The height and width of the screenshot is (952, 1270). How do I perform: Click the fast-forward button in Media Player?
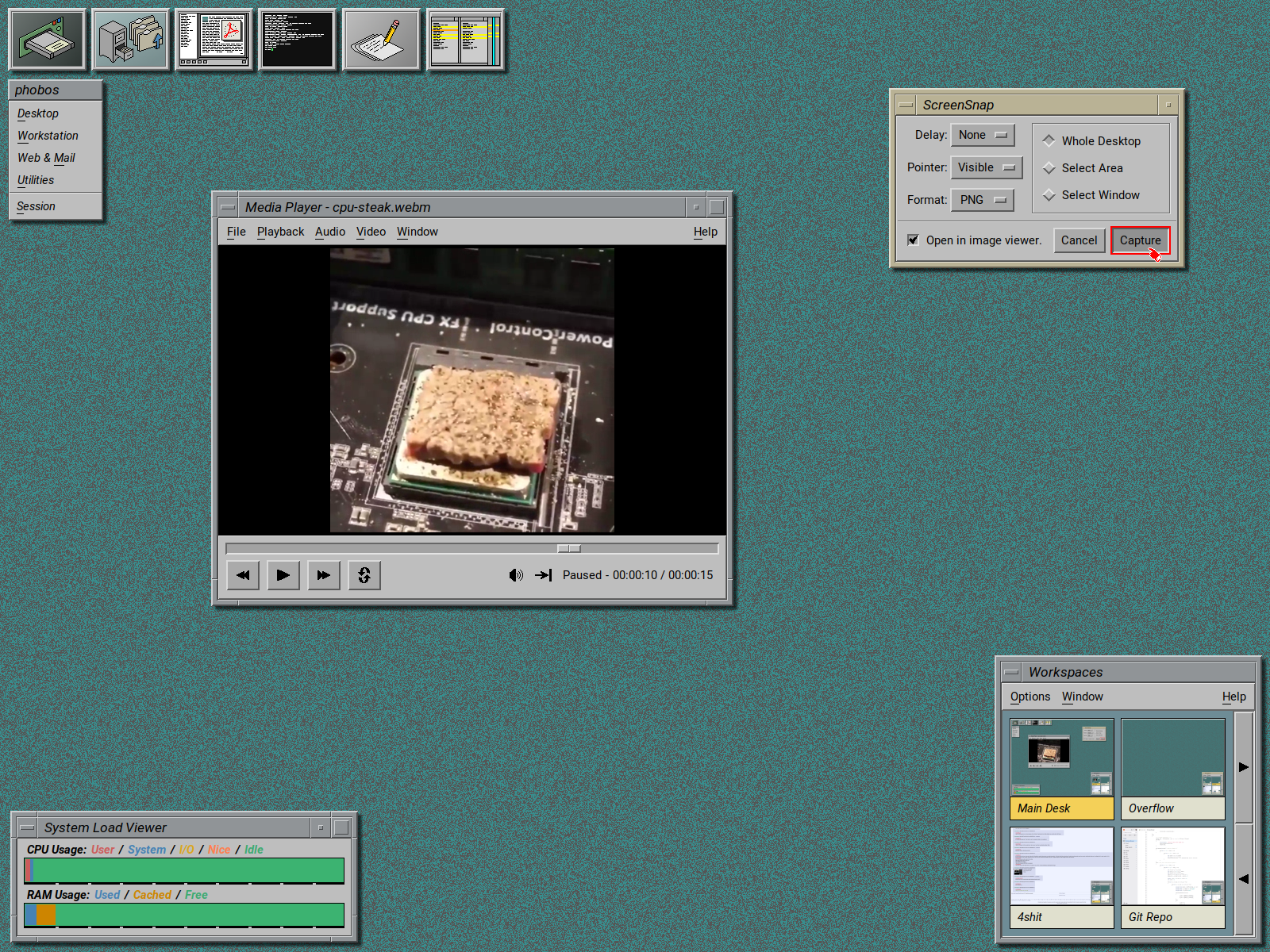tap(323, 575)
